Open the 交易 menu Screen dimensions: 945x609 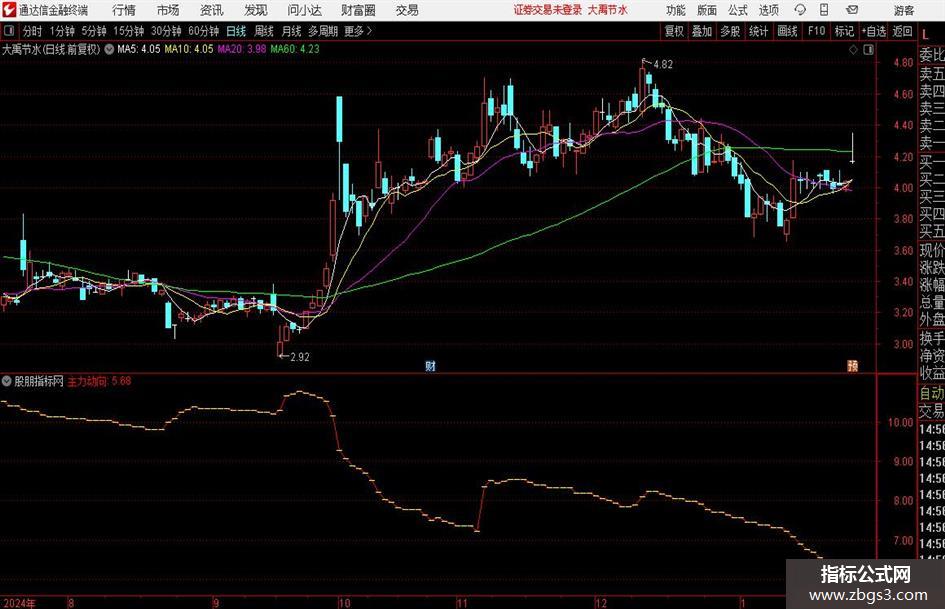407,10
